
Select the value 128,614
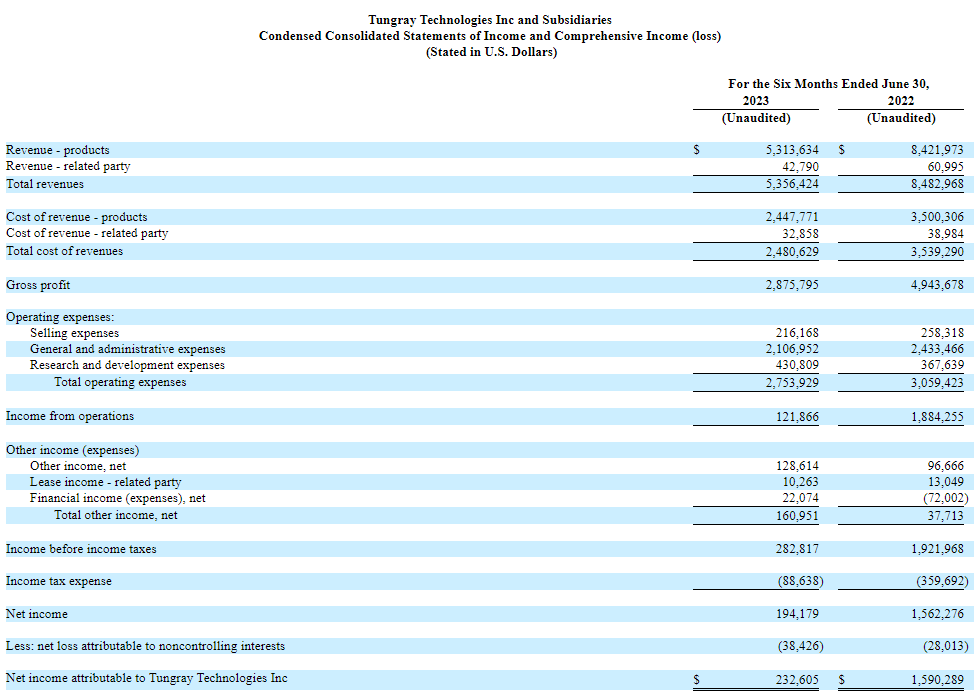pos(797,466)
